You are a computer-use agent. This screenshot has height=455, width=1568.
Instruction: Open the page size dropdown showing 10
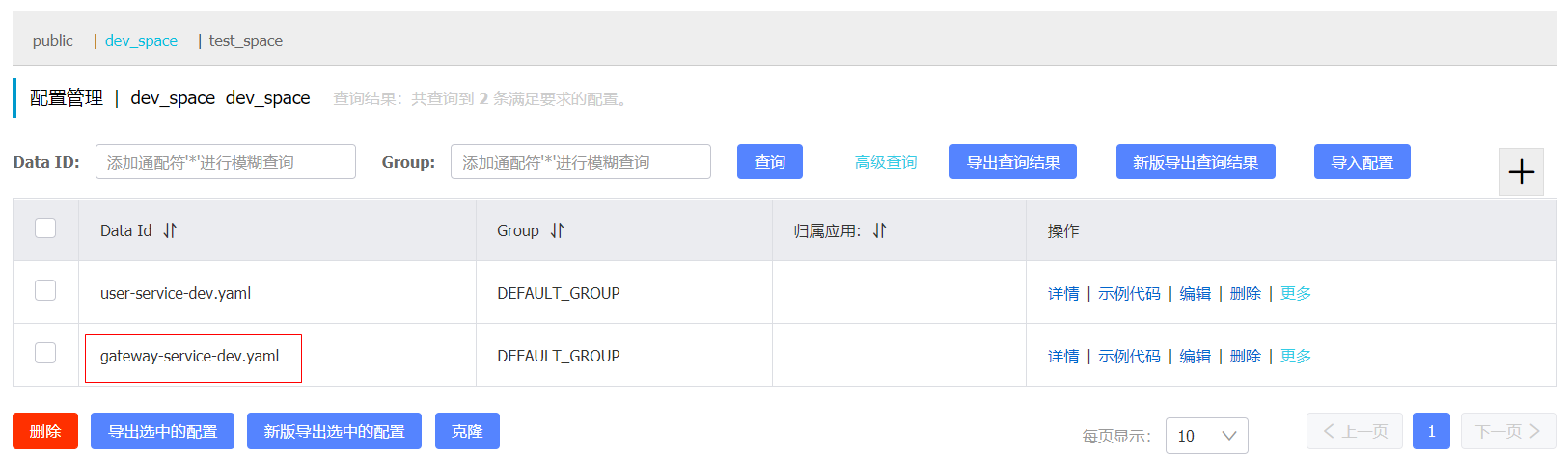[x=1206, y=436]
